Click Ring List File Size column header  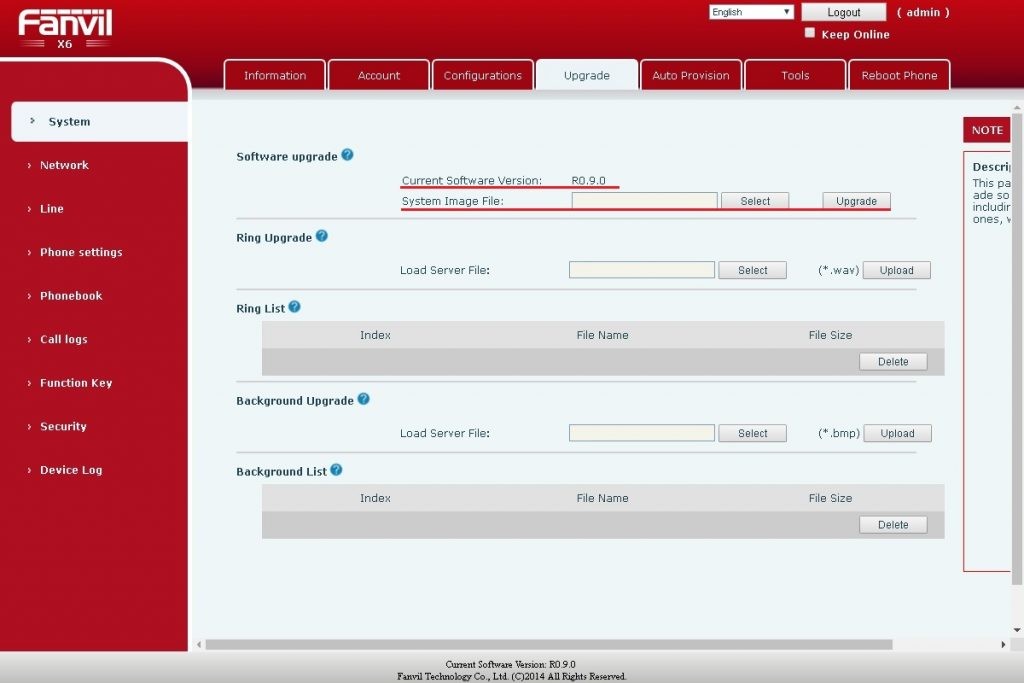click(830, 335)
